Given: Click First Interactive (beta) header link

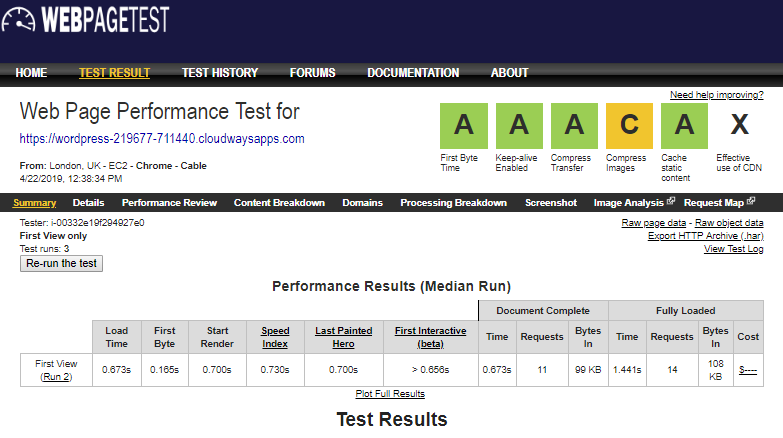Looking at the screenshot, I should tap(430, 337).
